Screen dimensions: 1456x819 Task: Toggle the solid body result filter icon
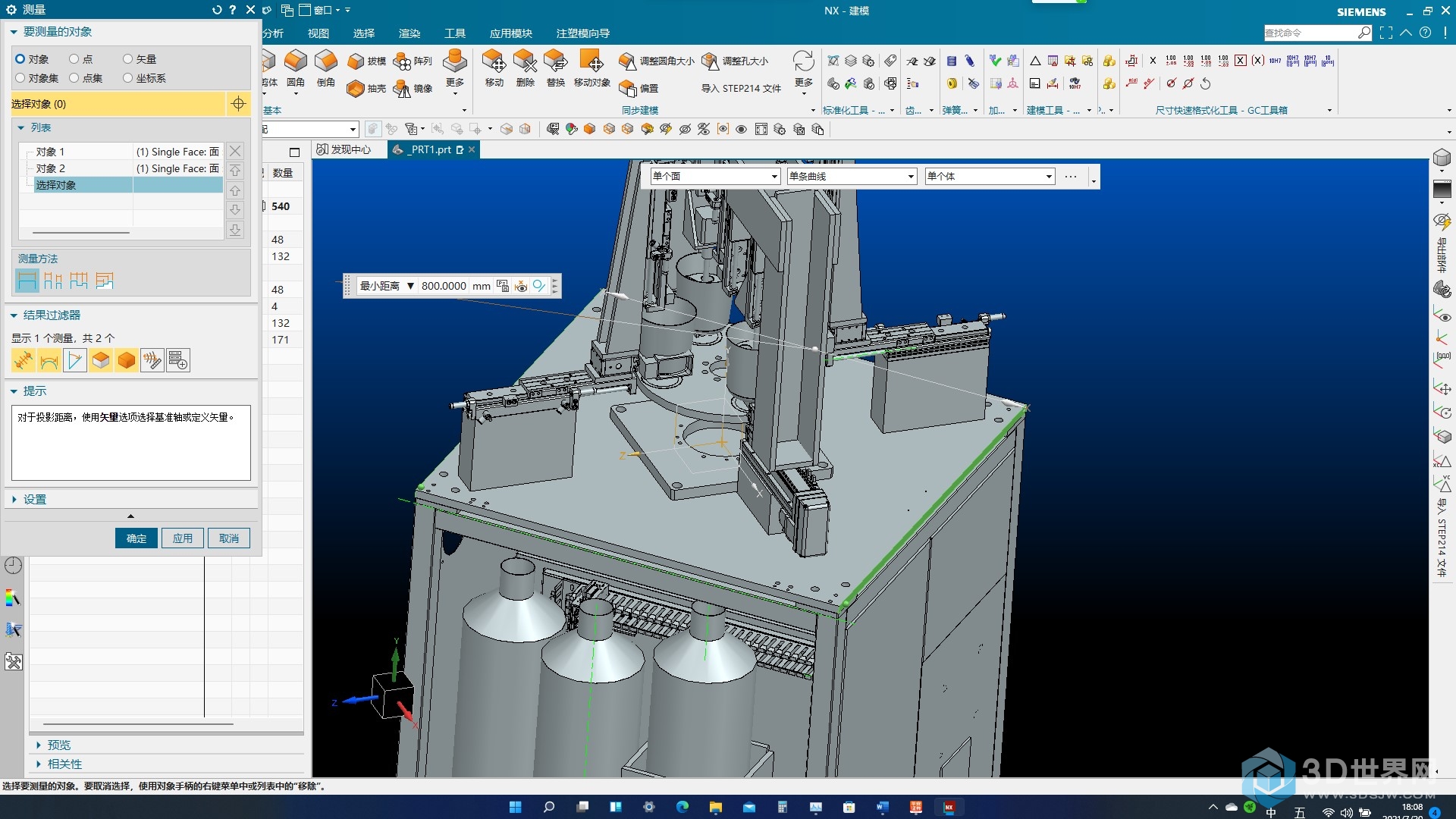pos(127,360)
